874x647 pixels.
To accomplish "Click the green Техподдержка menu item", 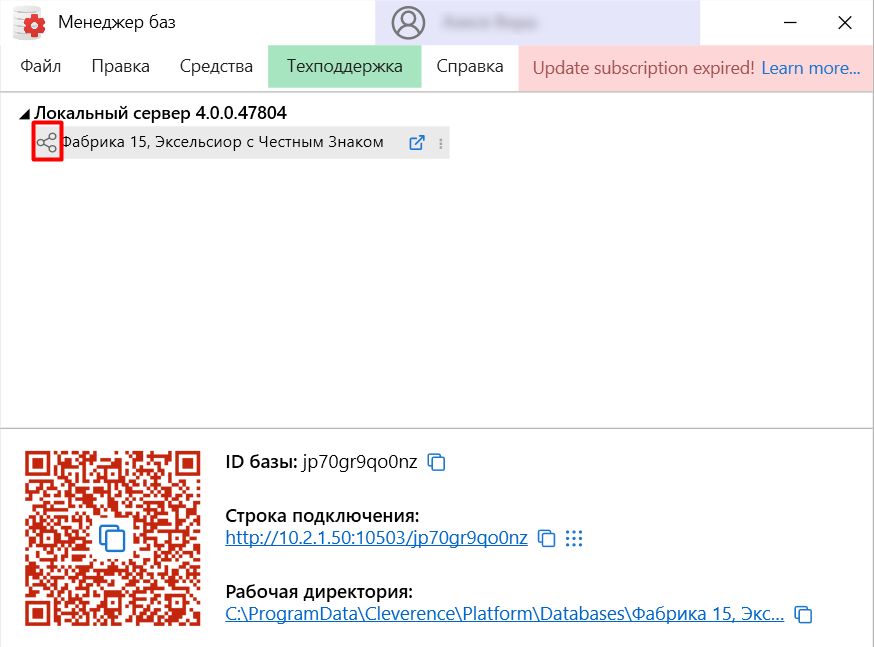I will (x=344, y=67).
